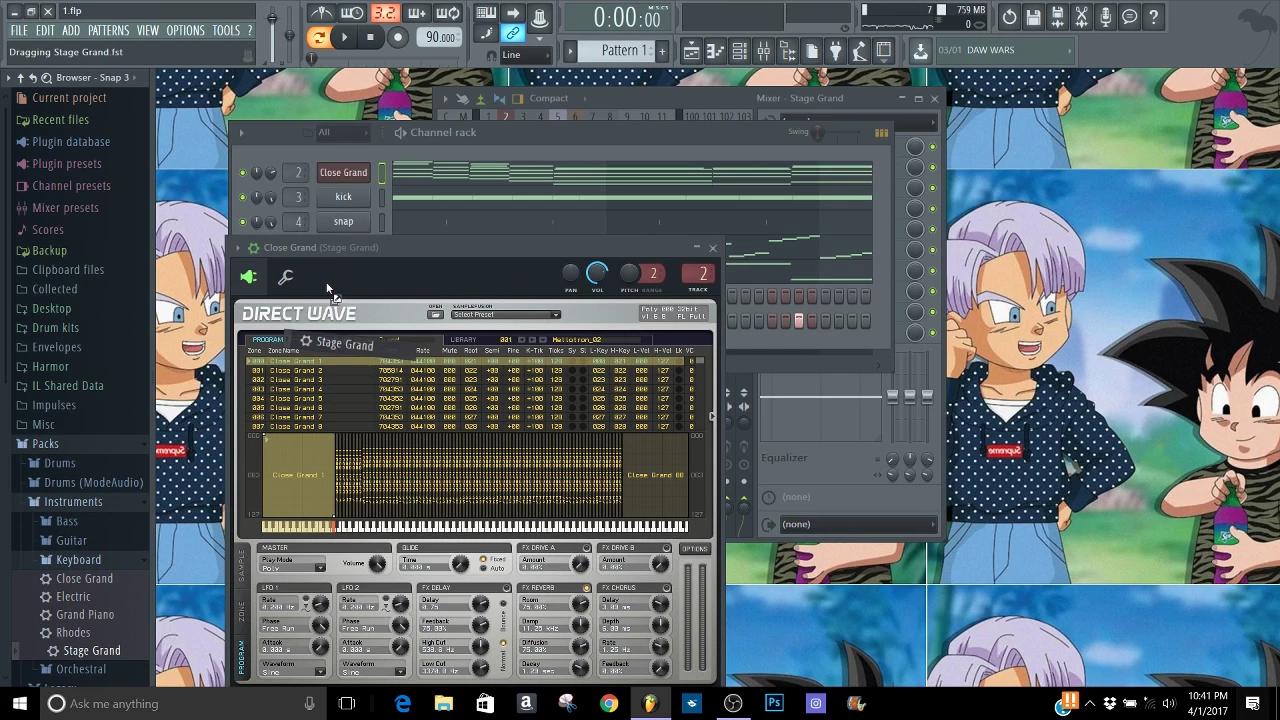Toggle mute LED on kick channel
The width and height of the screenshot is (1280, 720).
tap(242, 197)
